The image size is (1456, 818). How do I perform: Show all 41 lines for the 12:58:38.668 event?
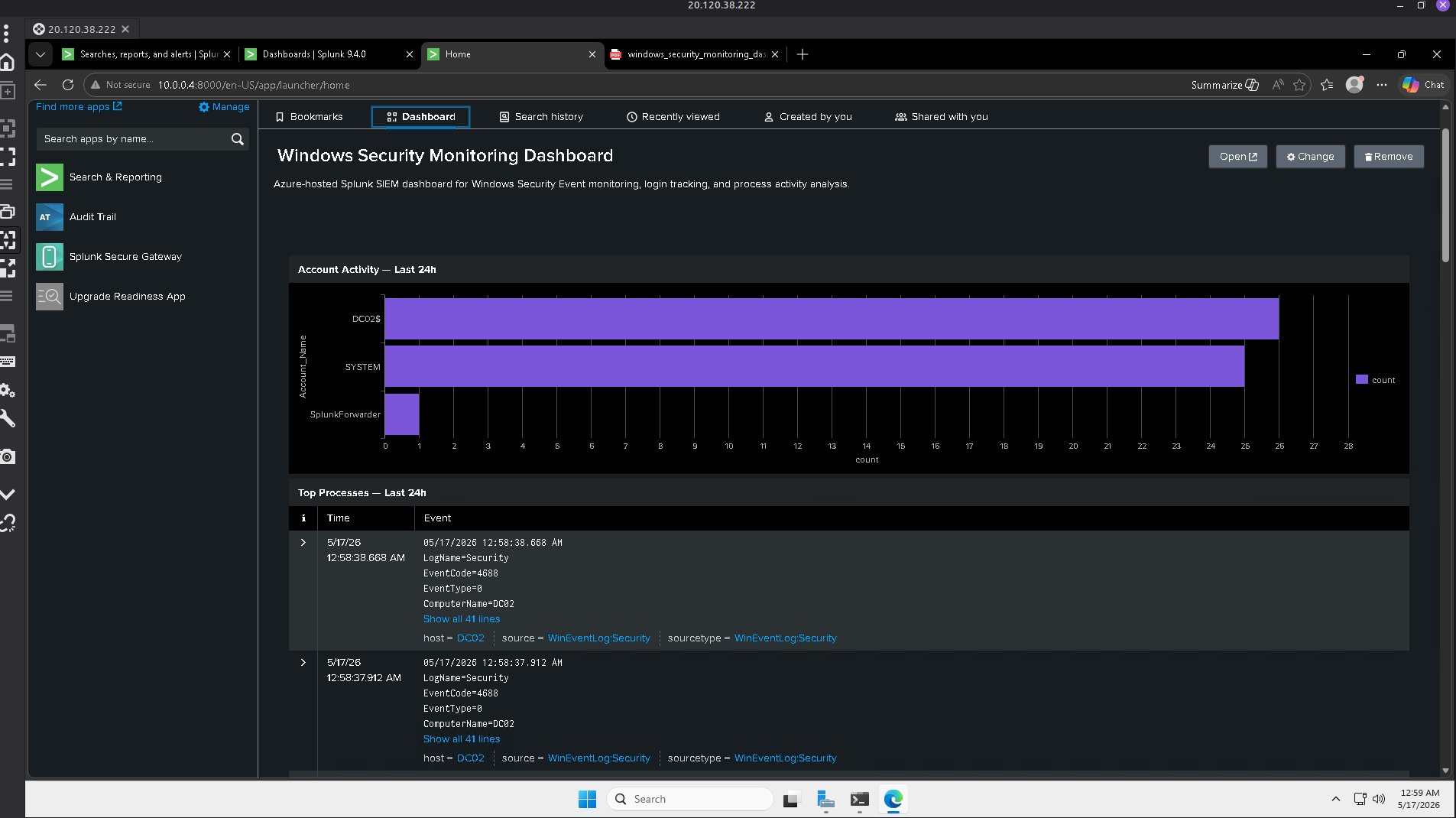coord(462,619)
